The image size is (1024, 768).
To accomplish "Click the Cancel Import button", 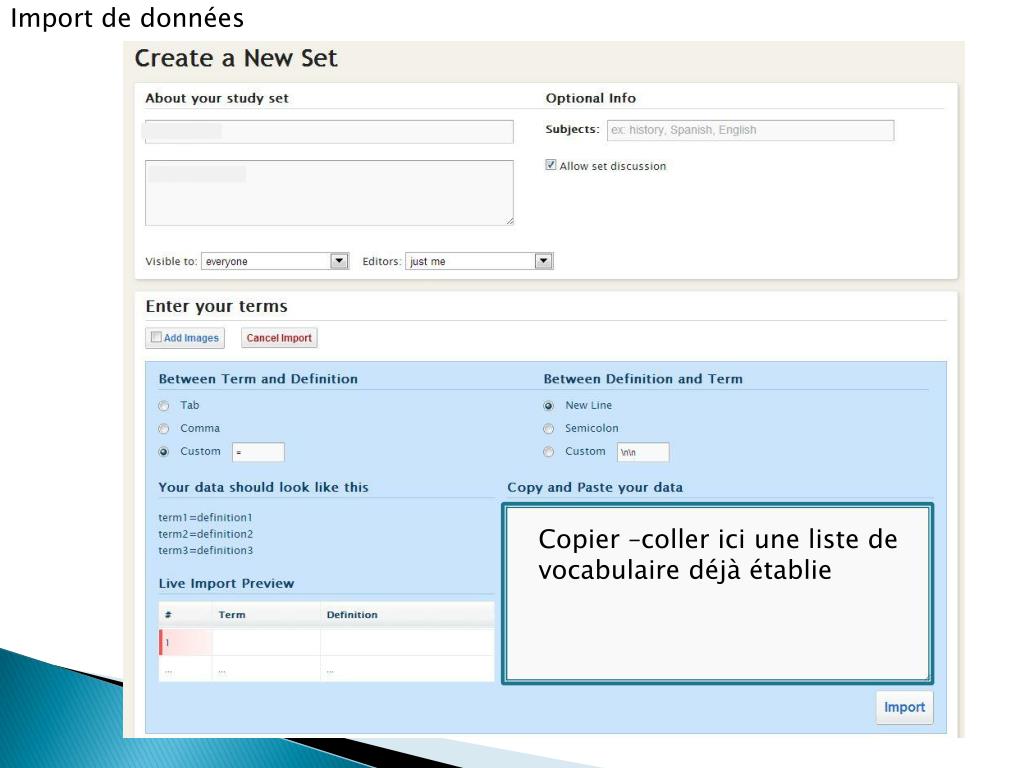I will tap(279, 338).
